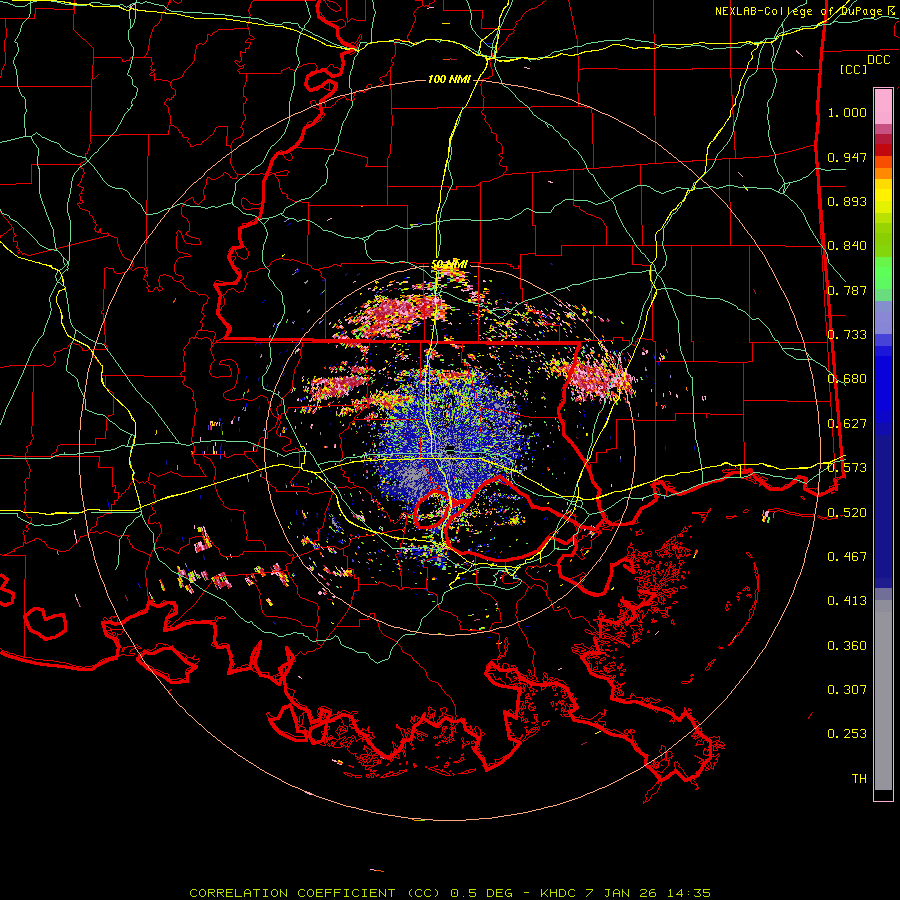Click the CORRELATION COEFFICIENT (CC) caption text
900x900 pixels.
(315, 893)
